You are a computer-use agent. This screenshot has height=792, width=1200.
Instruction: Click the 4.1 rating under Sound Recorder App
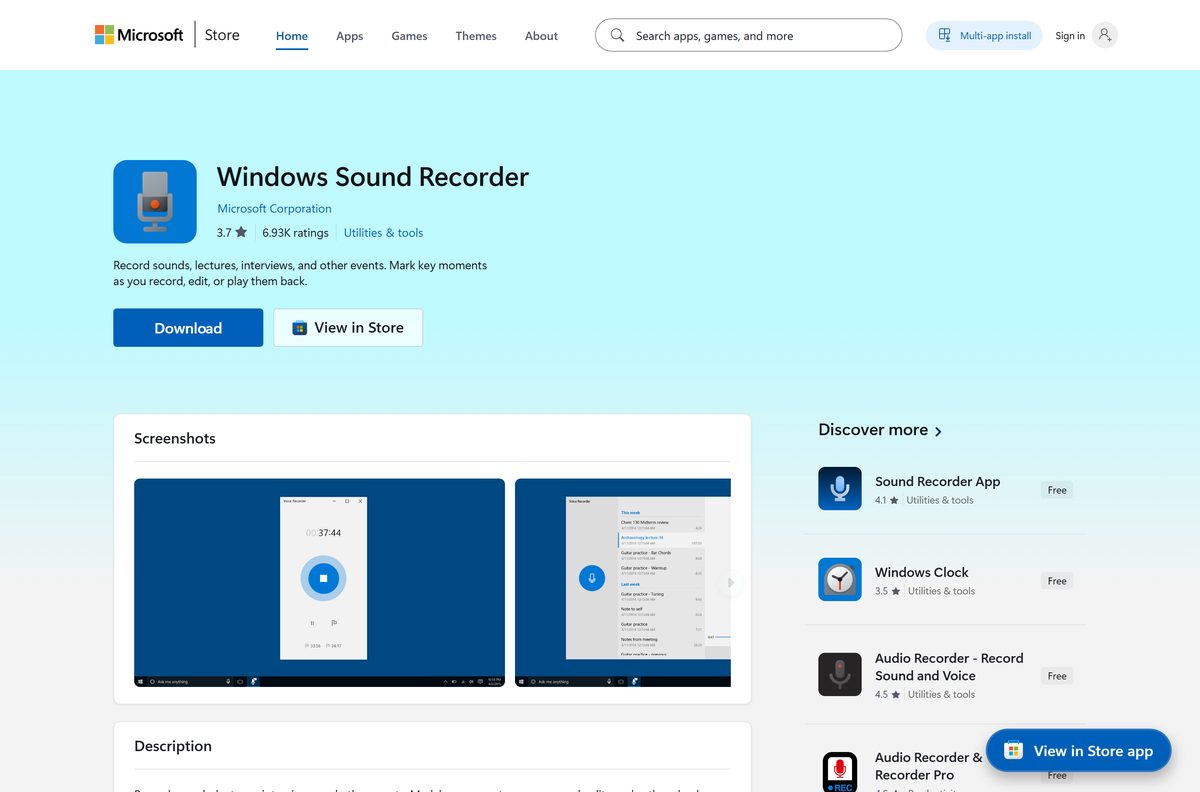click(x=887, y=500)
